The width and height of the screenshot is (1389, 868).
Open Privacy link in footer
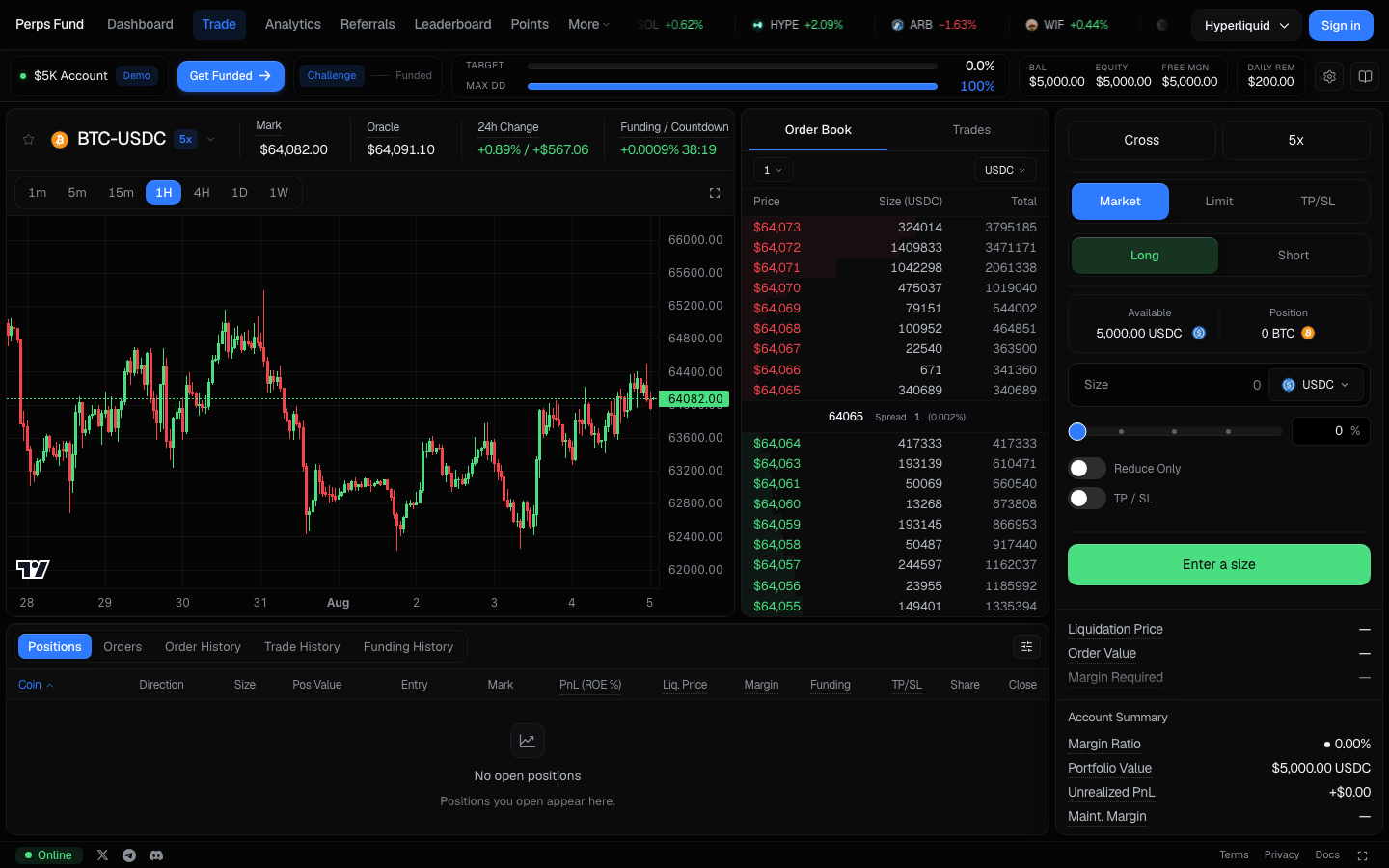pyautogui.click(x=1282, y=855)
